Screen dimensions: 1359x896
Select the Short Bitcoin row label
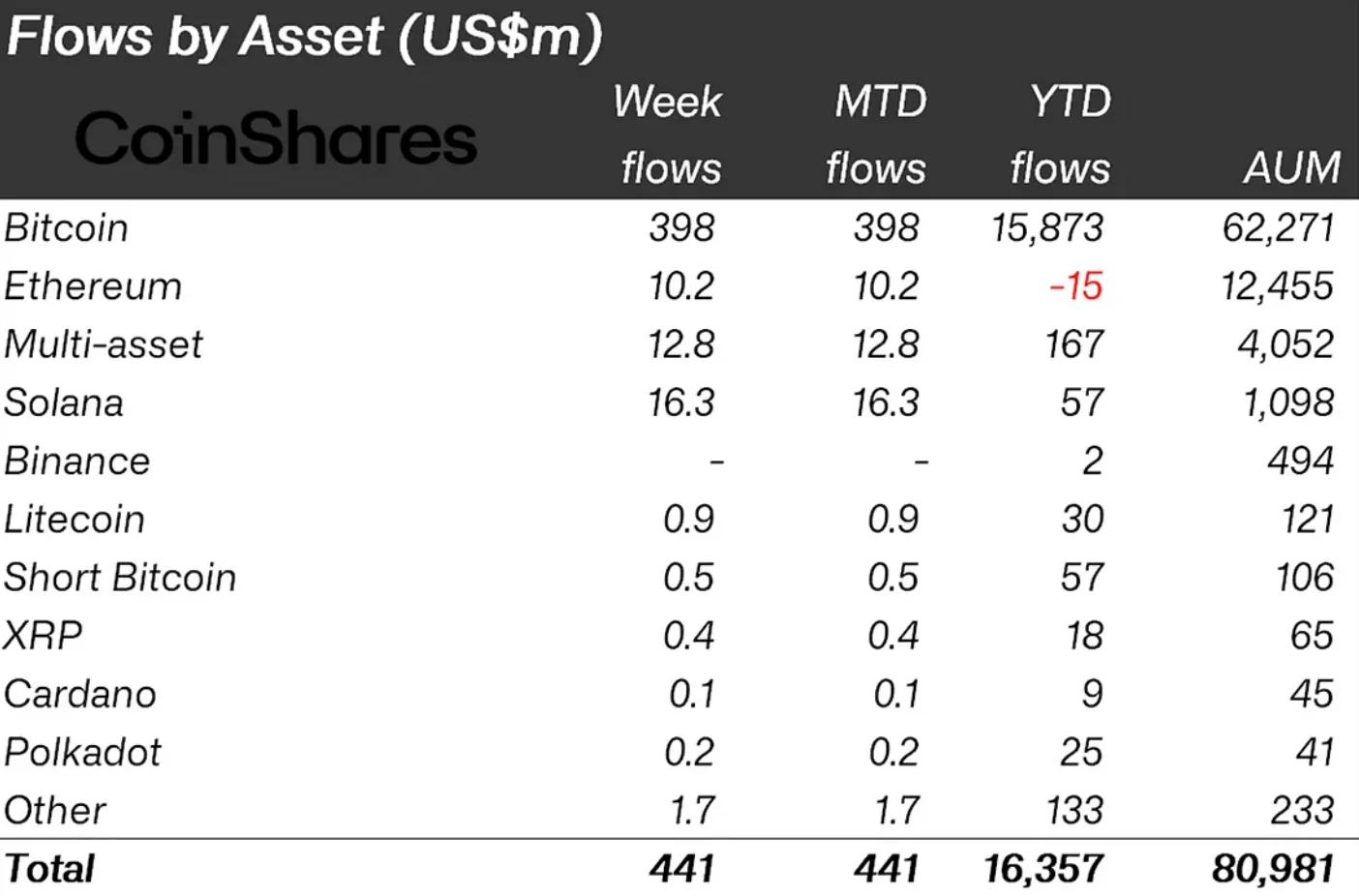(x=120, y=578)
